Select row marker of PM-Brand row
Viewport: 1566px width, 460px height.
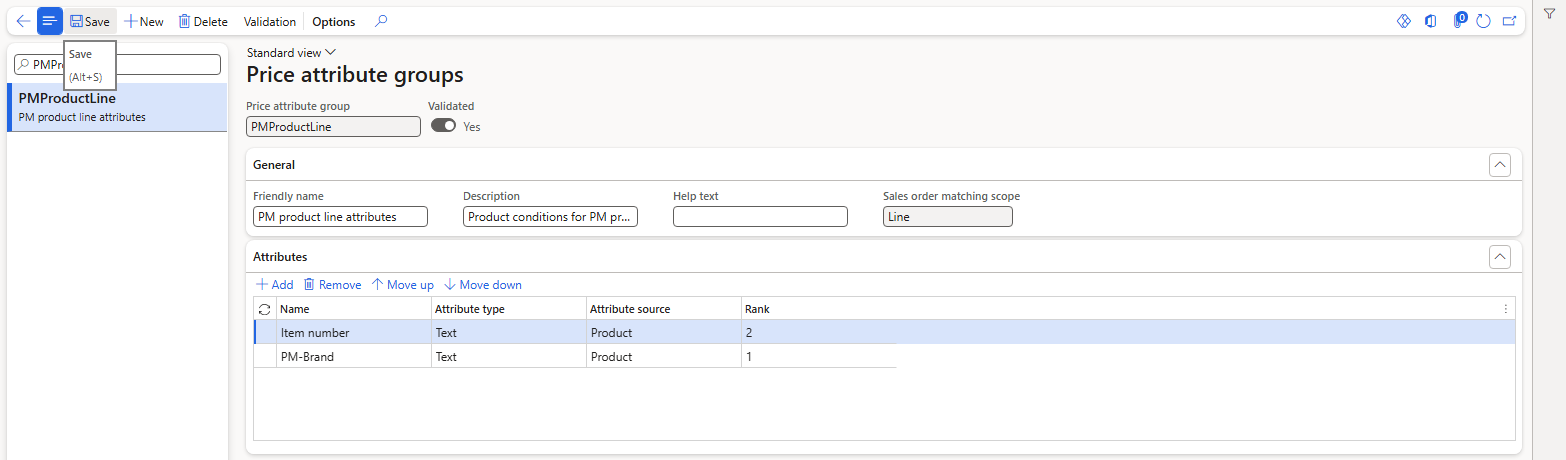click(265, 356)
